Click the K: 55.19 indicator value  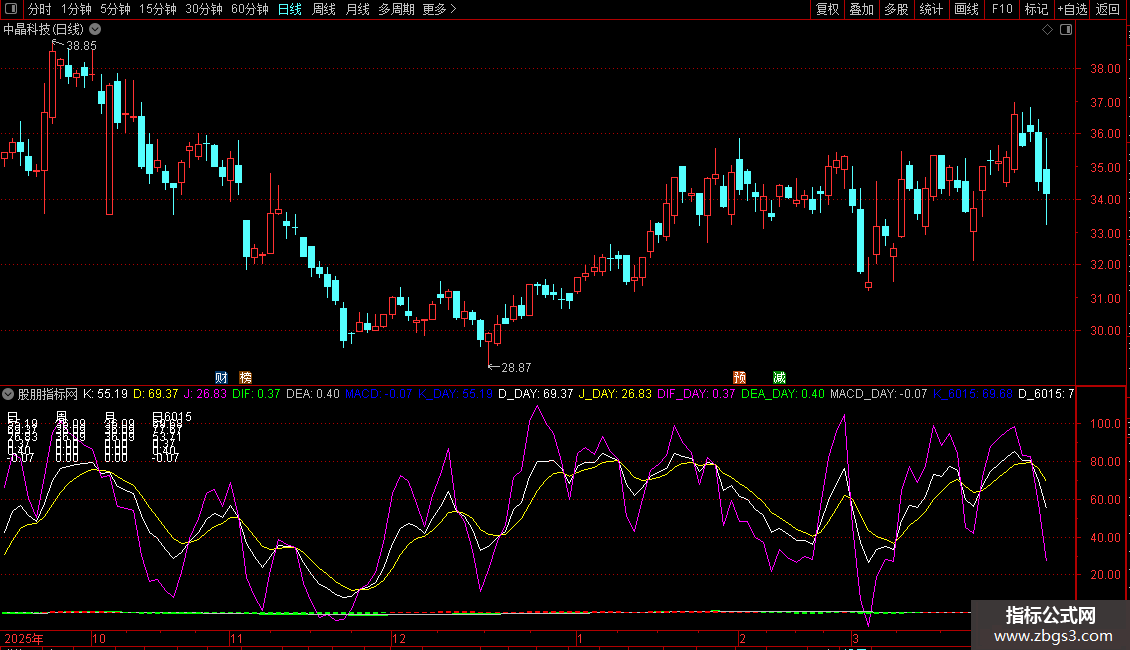pos(105,394)
